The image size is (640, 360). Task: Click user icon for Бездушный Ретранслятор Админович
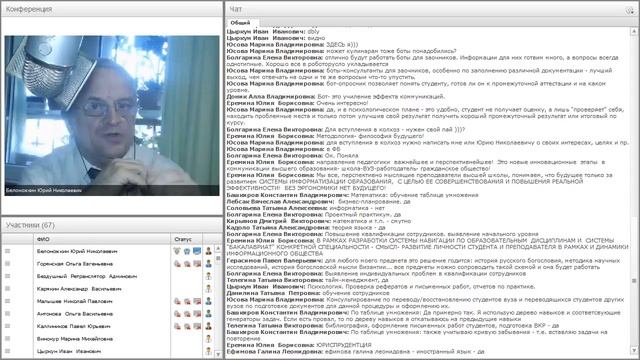point(209,276)
